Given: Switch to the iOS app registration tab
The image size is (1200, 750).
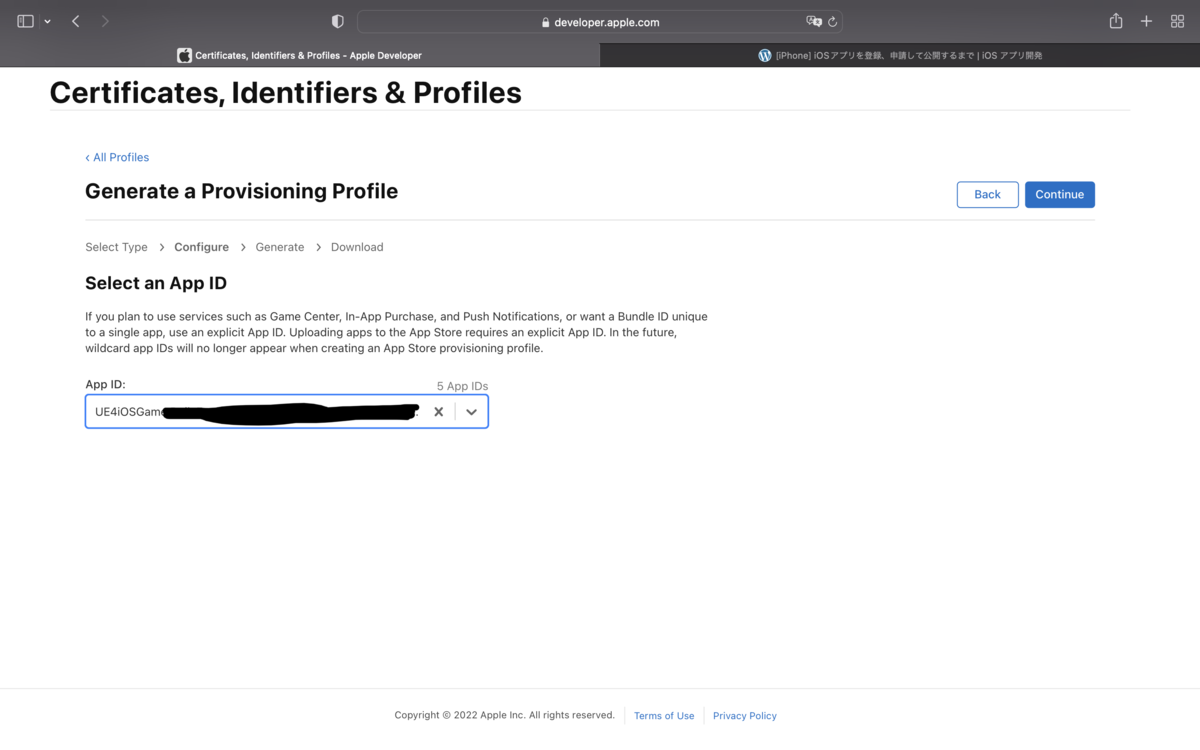Looking at the screenshot, I should [900, 55].
